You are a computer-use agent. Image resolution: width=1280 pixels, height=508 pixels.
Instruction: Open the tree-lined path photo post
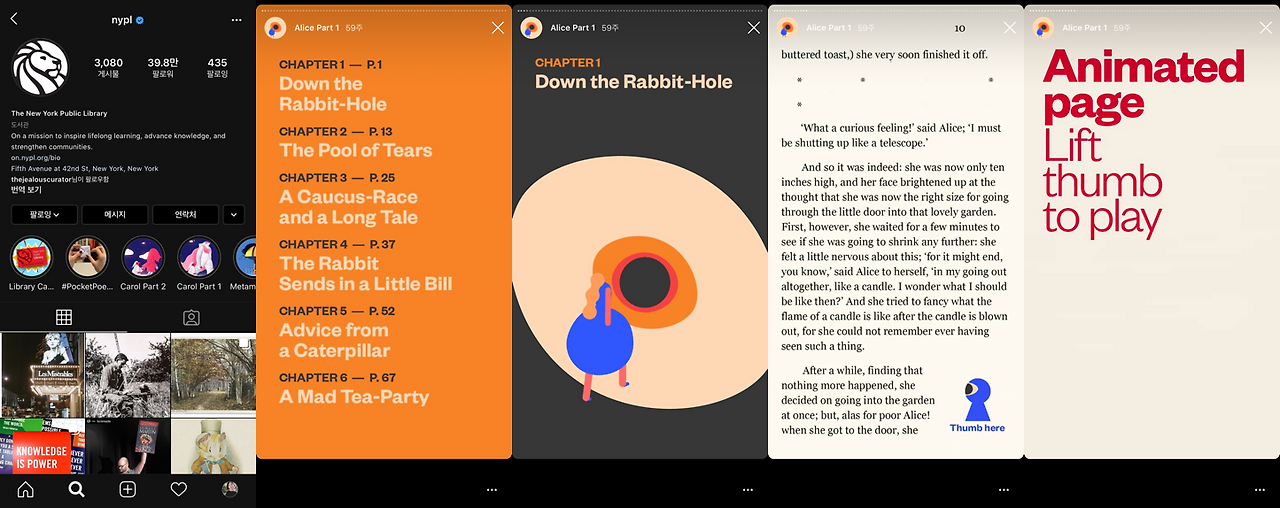pos(213,375)
